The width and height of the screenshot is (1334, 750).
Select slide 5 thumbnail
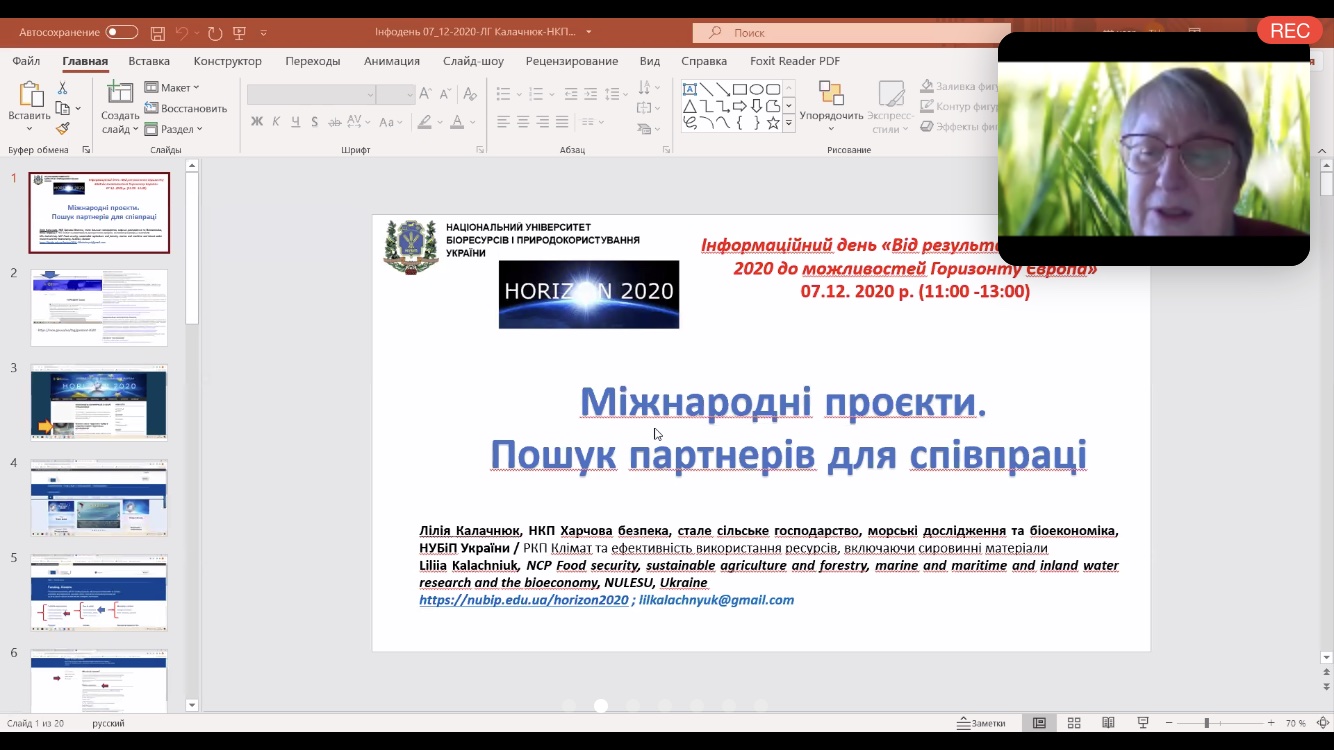coord(99,593)
